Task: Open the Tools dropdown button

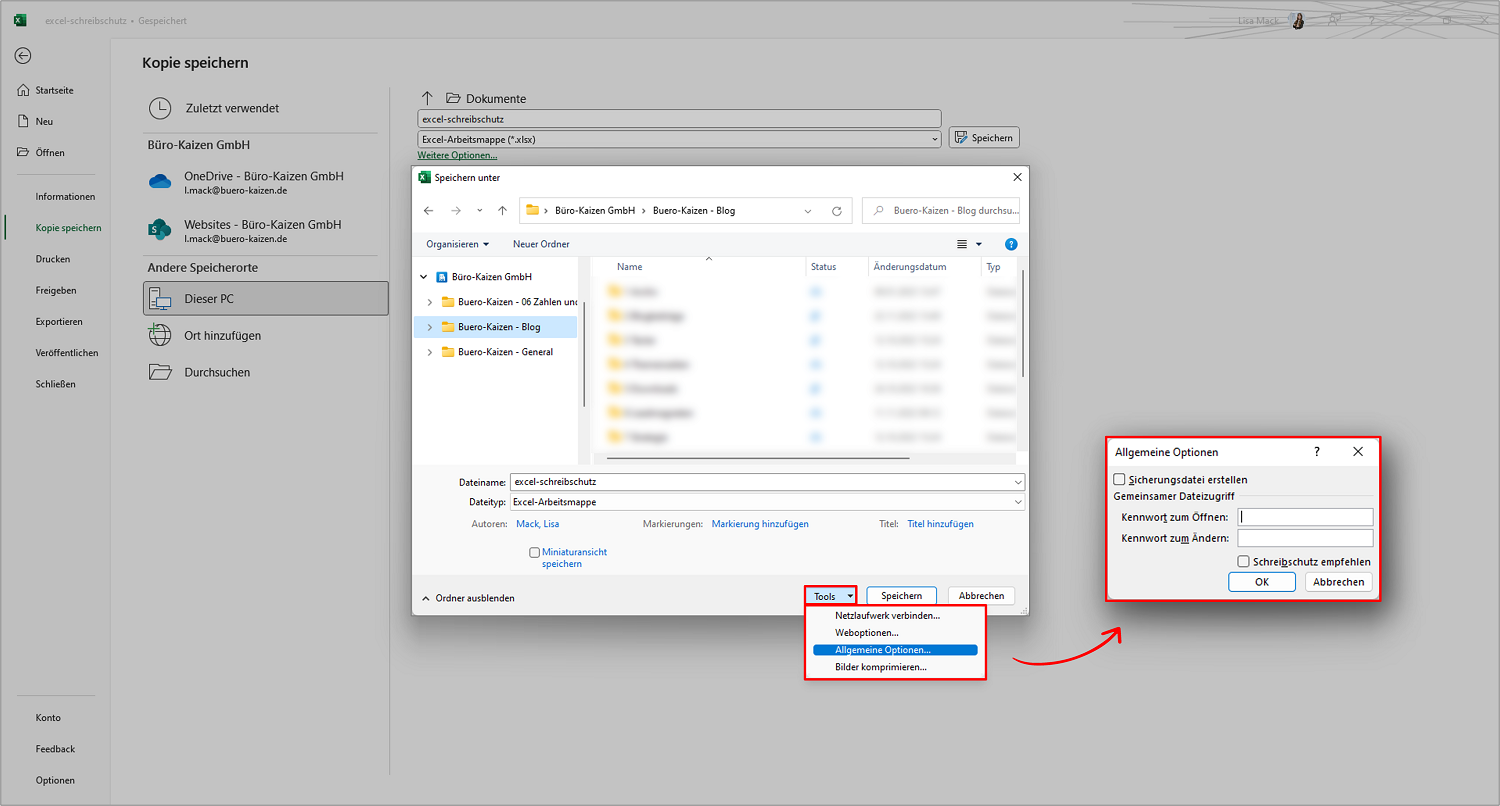Action: point(831,596)
